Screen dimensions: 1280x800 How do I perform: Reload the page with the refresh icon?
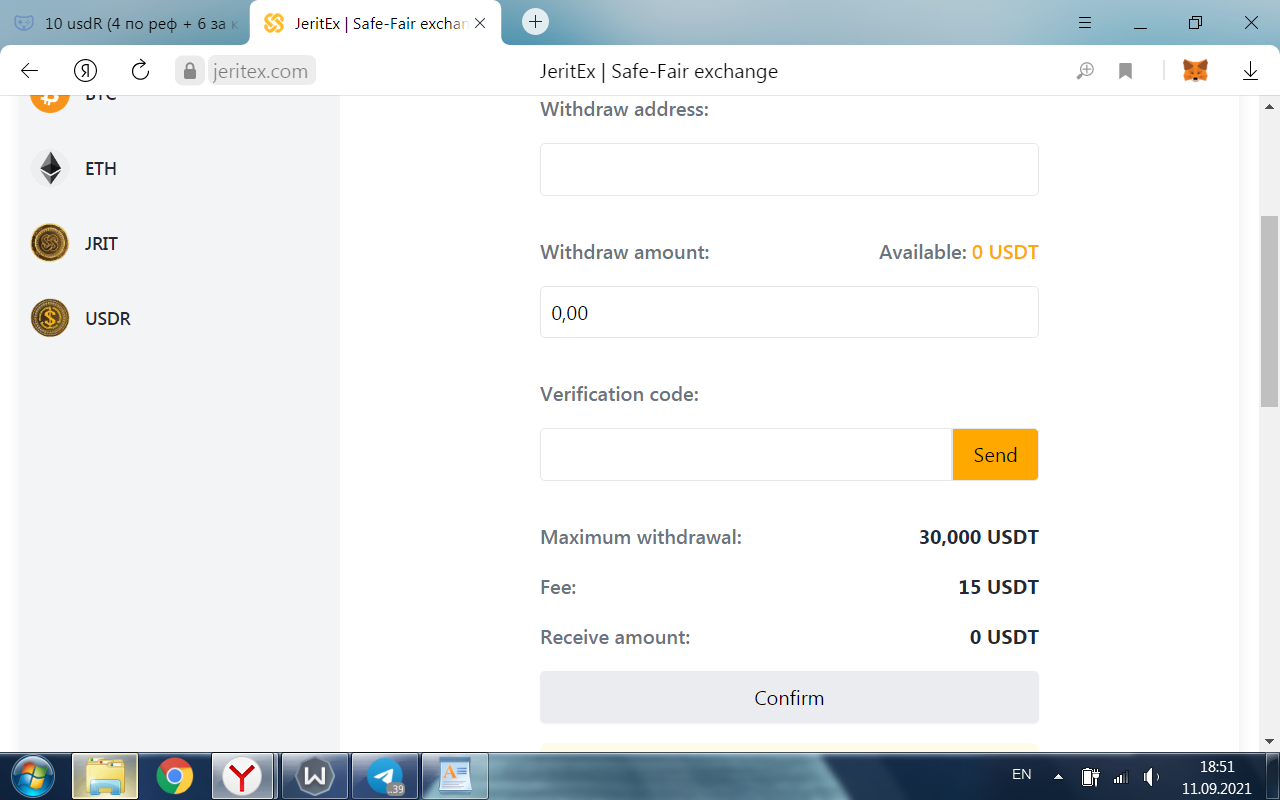(140, 70)
